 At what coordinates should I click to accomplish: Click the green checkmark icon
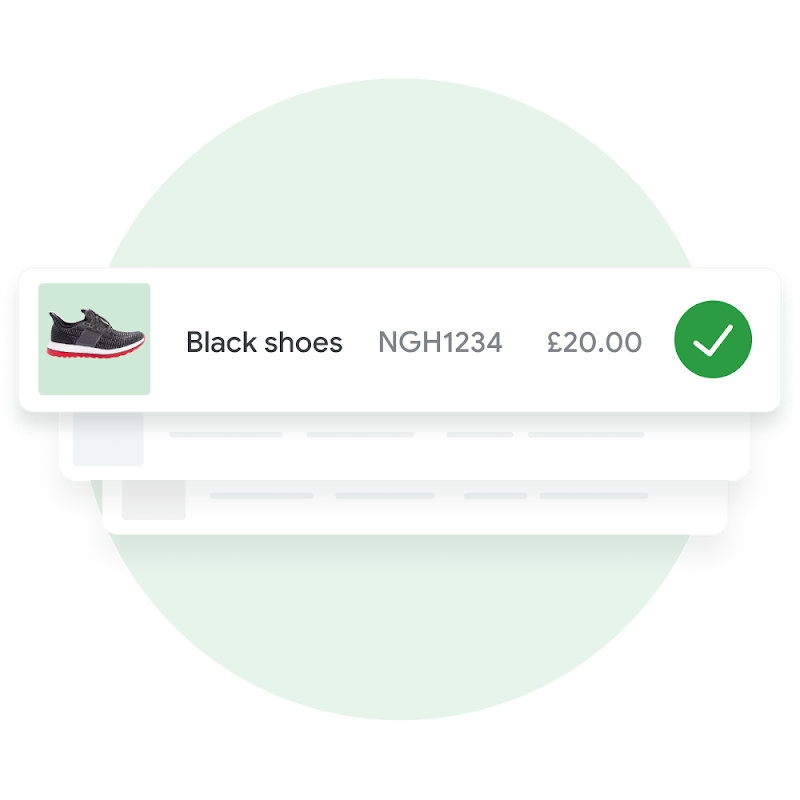pyautogui.click(x=713, y=339)
